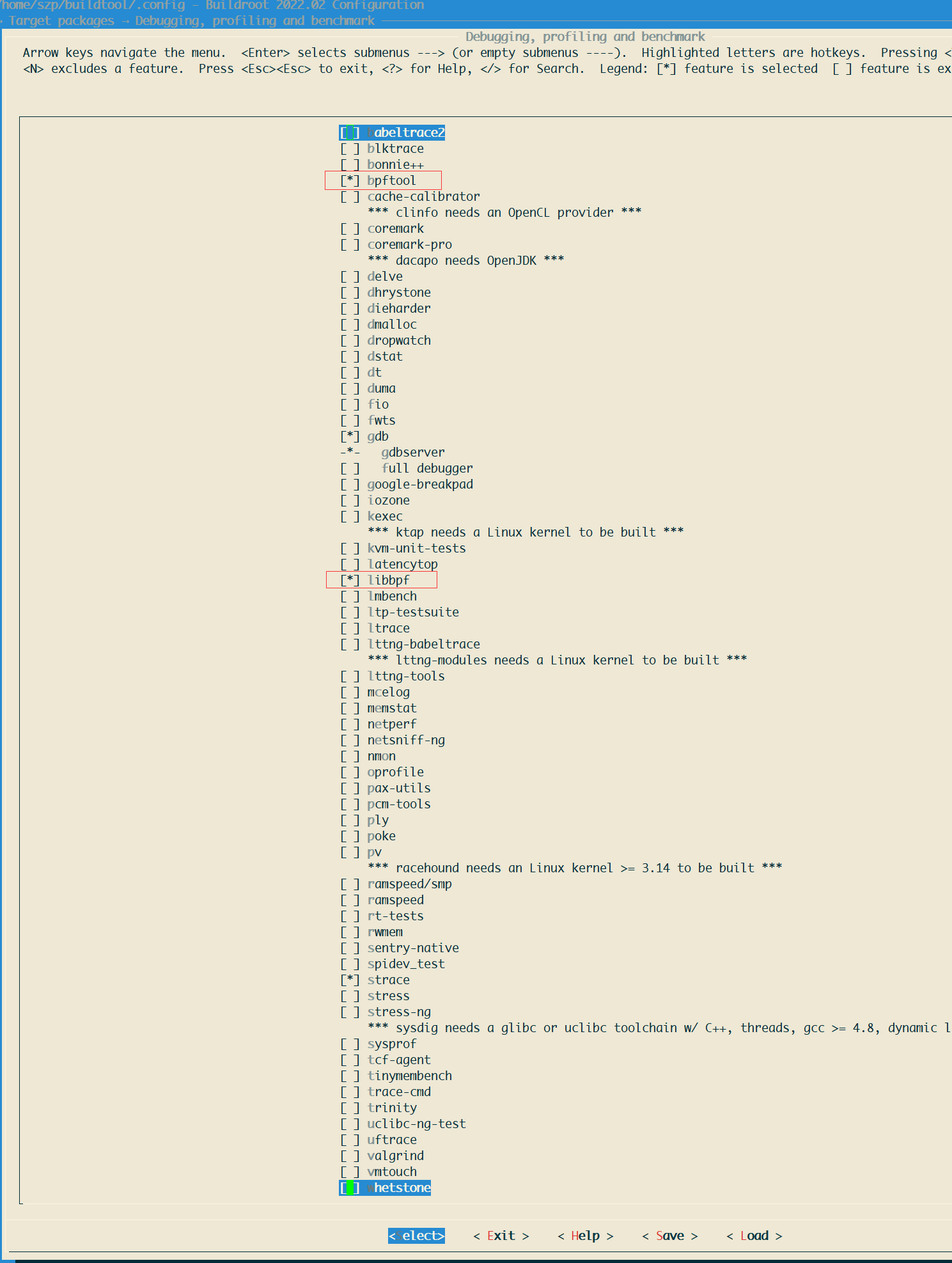Select the dt entry
The image size is (952, 1263).
pyautogui.click(x=361, y=372)
